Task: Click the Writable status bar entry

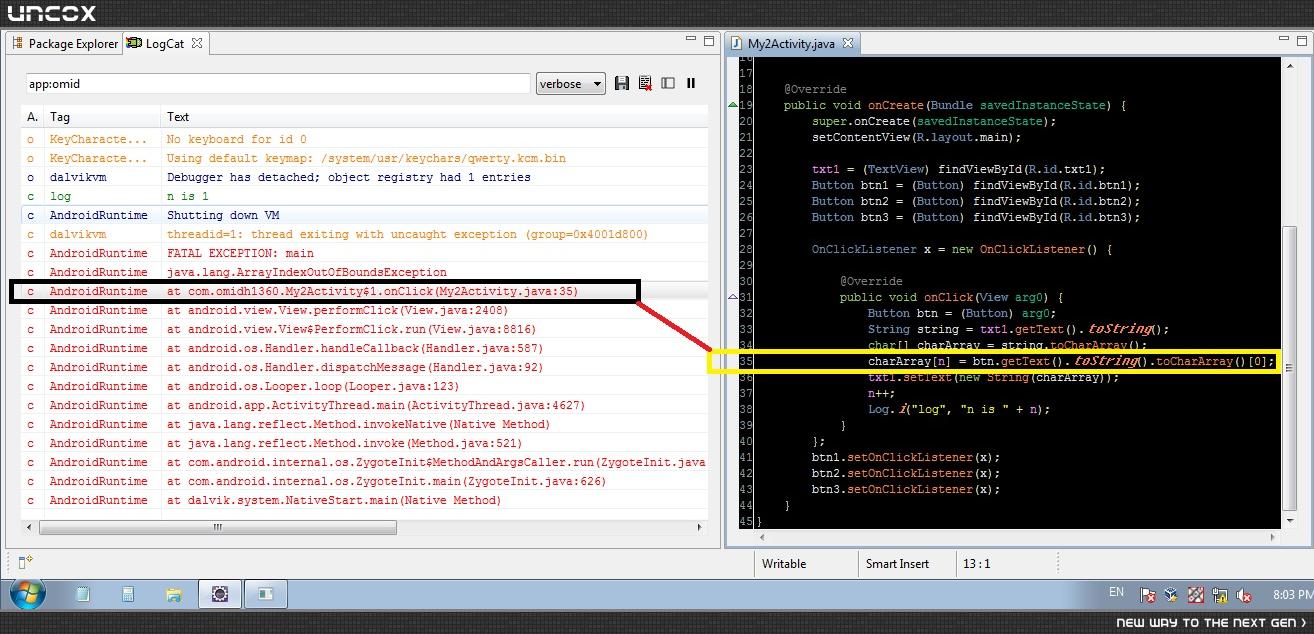Action: 784,564
